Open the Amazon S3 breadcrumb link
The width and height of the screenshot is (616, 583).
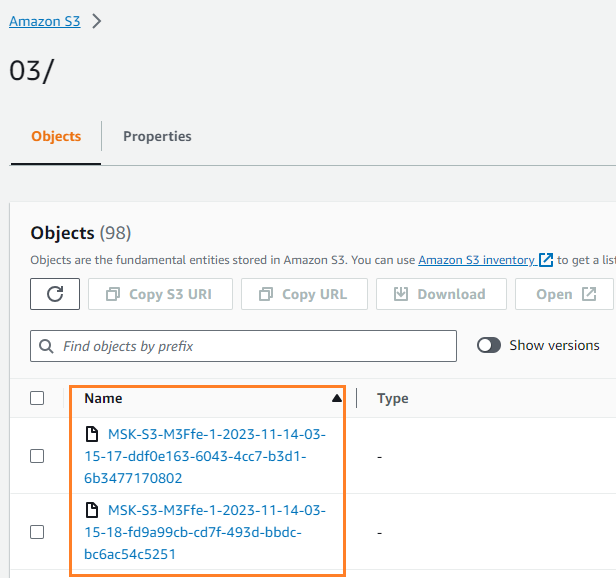tap(45, 21)
